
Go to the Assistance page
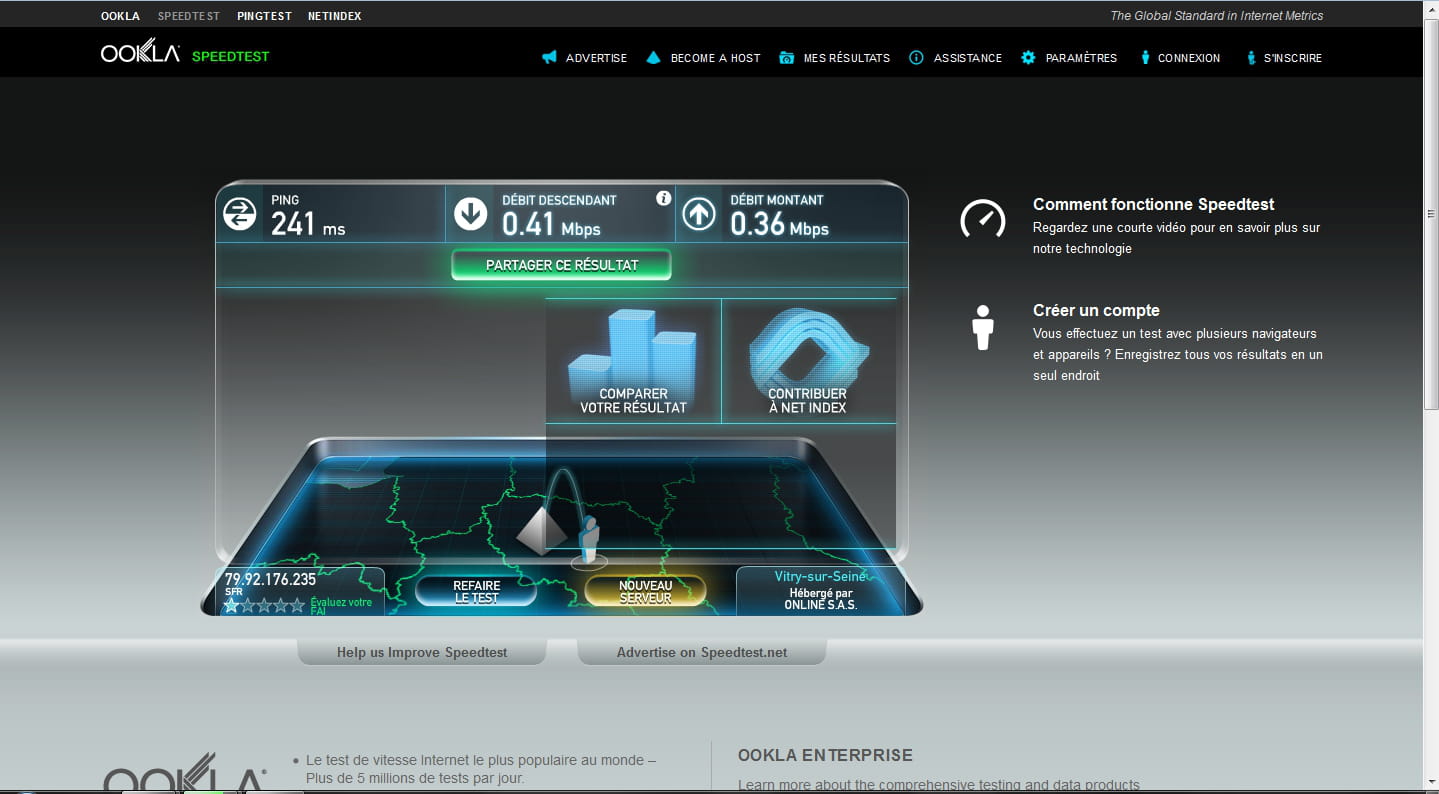[955, 58]
